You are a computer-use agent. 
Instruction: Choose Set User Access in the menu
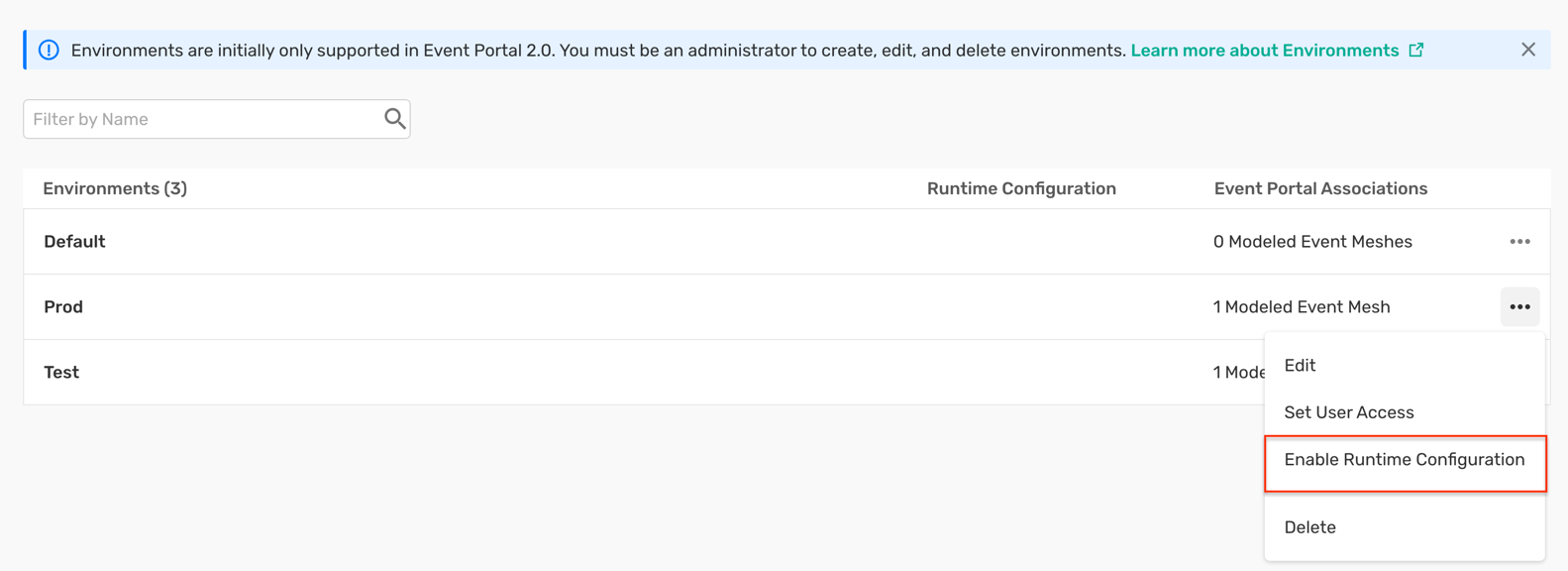[1348, 412]
